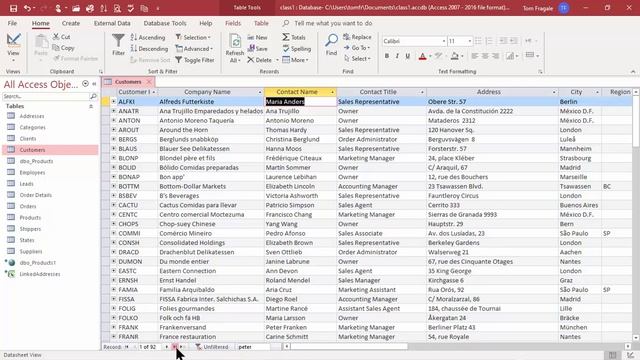Switch to the Database Tools tab
Screen dimensions: 640x360
click(x=165, y=23)
